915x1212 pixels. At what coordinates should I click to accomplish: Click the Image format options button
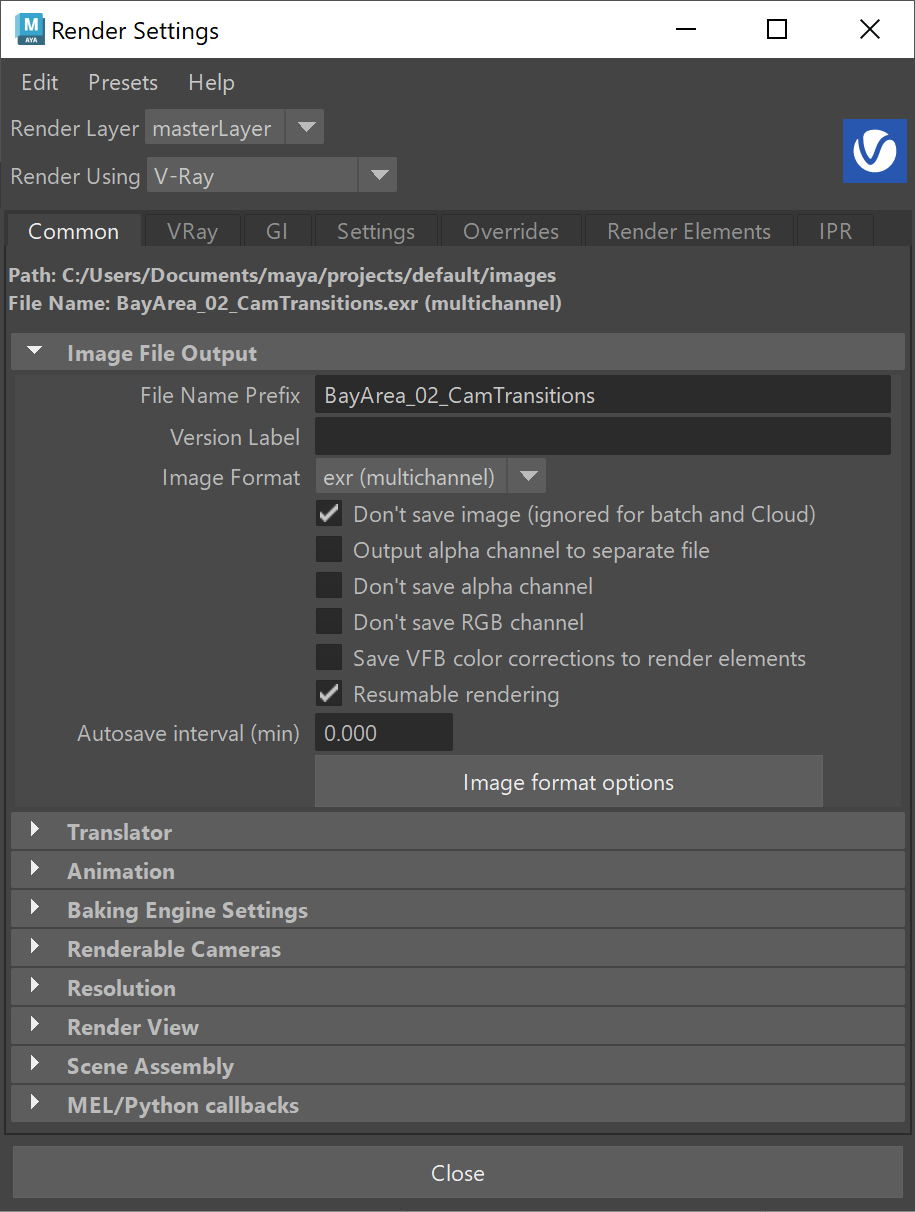point(568,782)
